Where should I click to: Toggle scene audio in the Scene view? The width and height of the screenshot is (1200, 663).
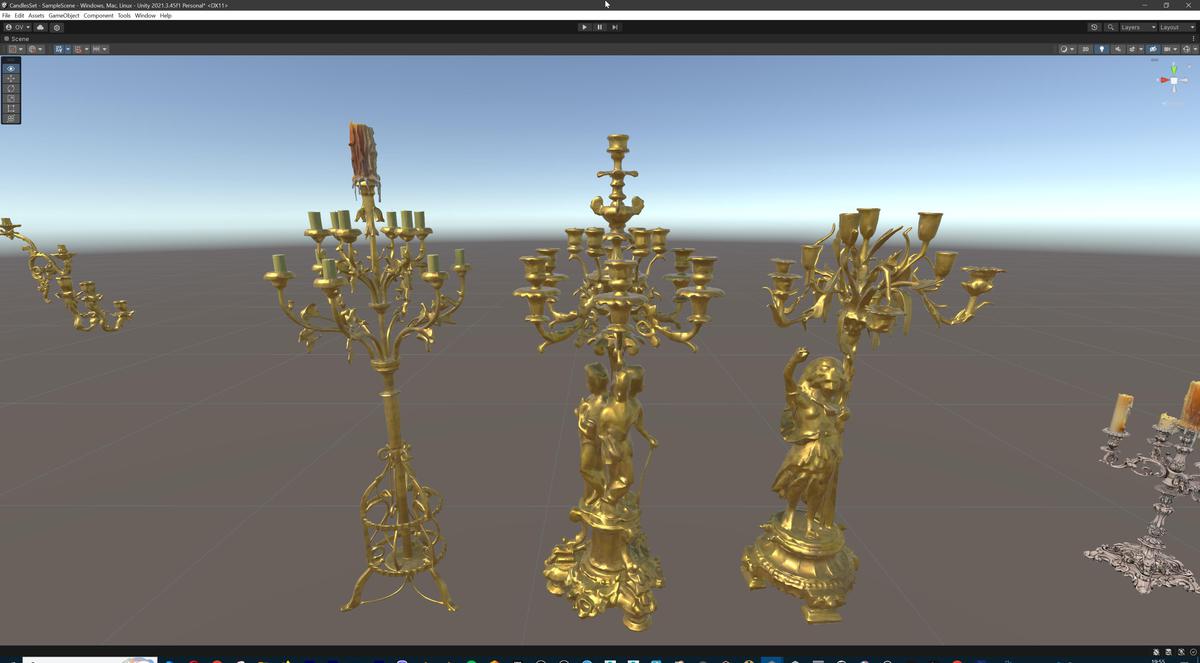click(x=1119, y=49)
